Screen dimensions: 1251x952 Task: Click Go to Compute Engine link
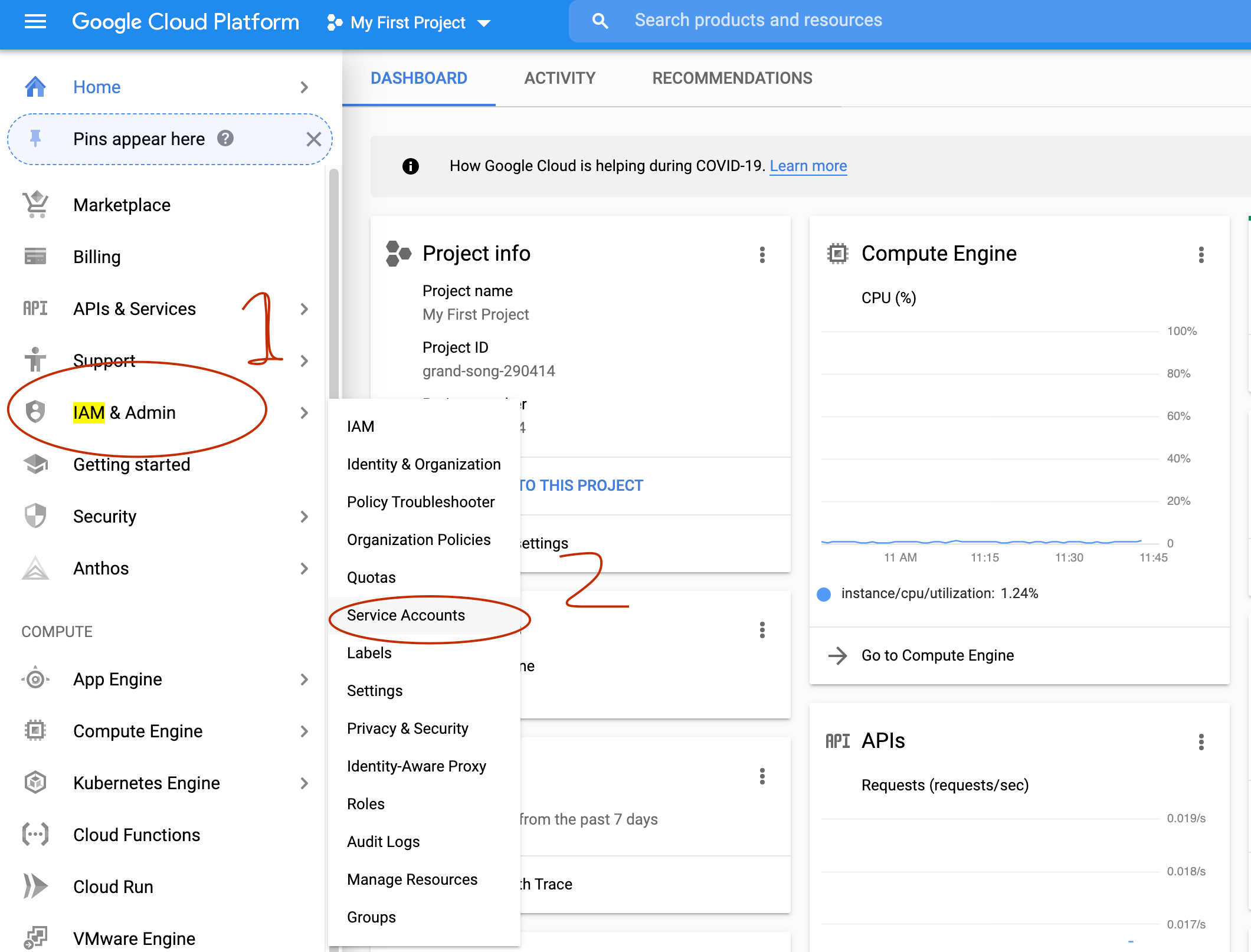(937, 655)
